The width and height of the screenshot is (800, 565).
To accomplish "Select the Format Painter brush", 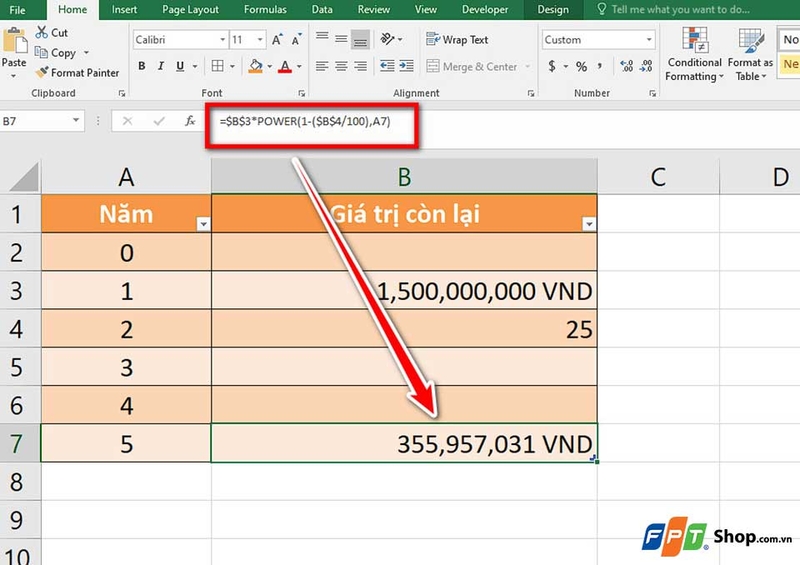I will [x=42, y=72].
